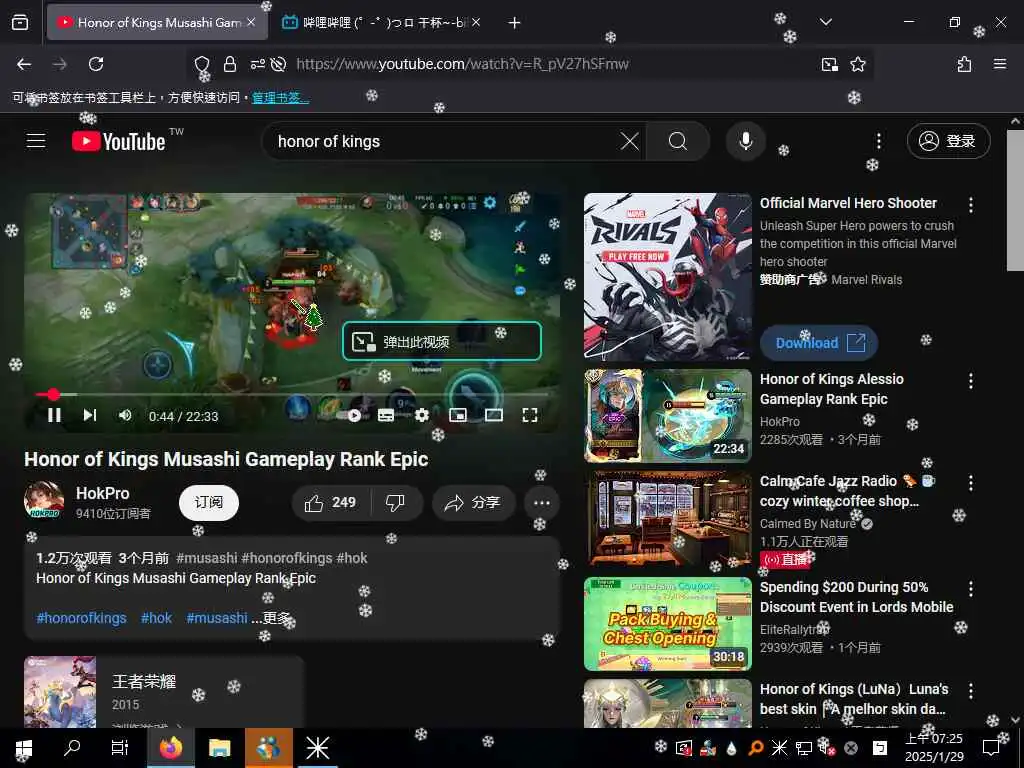Enter fullscreen mode
This screenshot has height=768, width=1024.
(530, 415)
